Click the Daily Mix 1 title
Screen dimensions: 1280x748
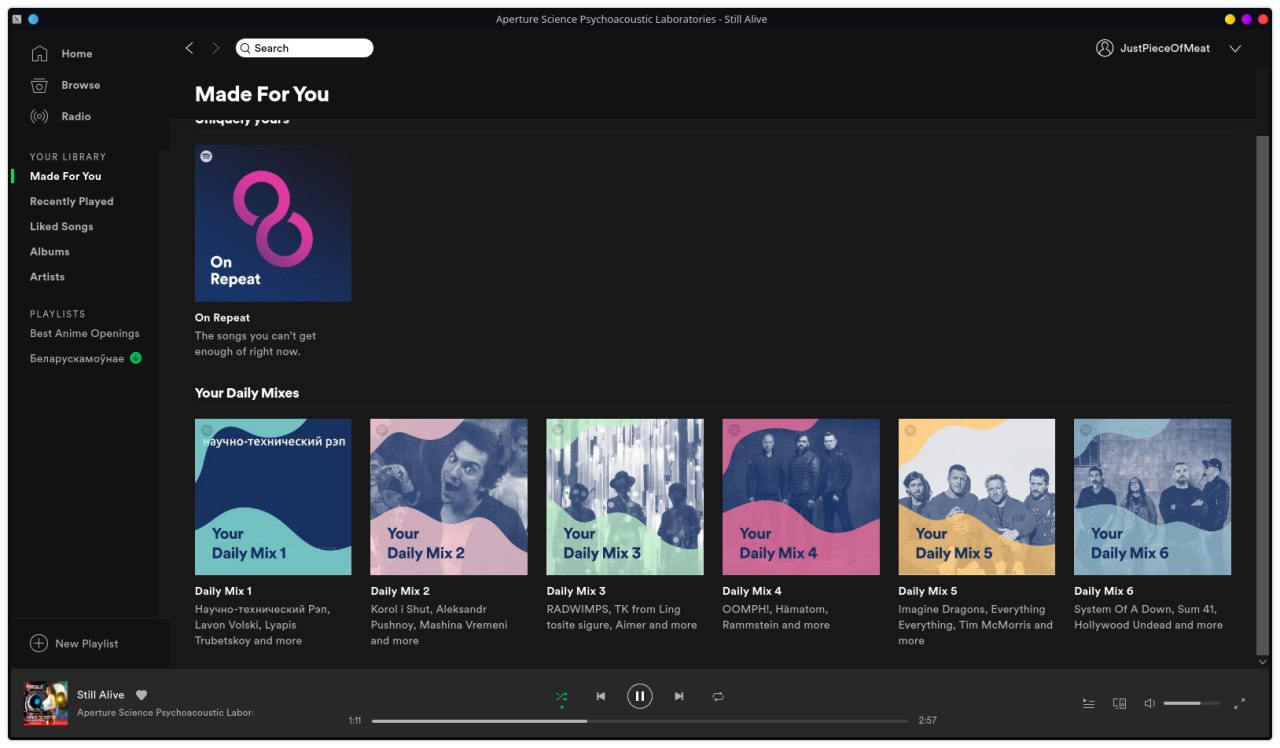pos(223,591)
